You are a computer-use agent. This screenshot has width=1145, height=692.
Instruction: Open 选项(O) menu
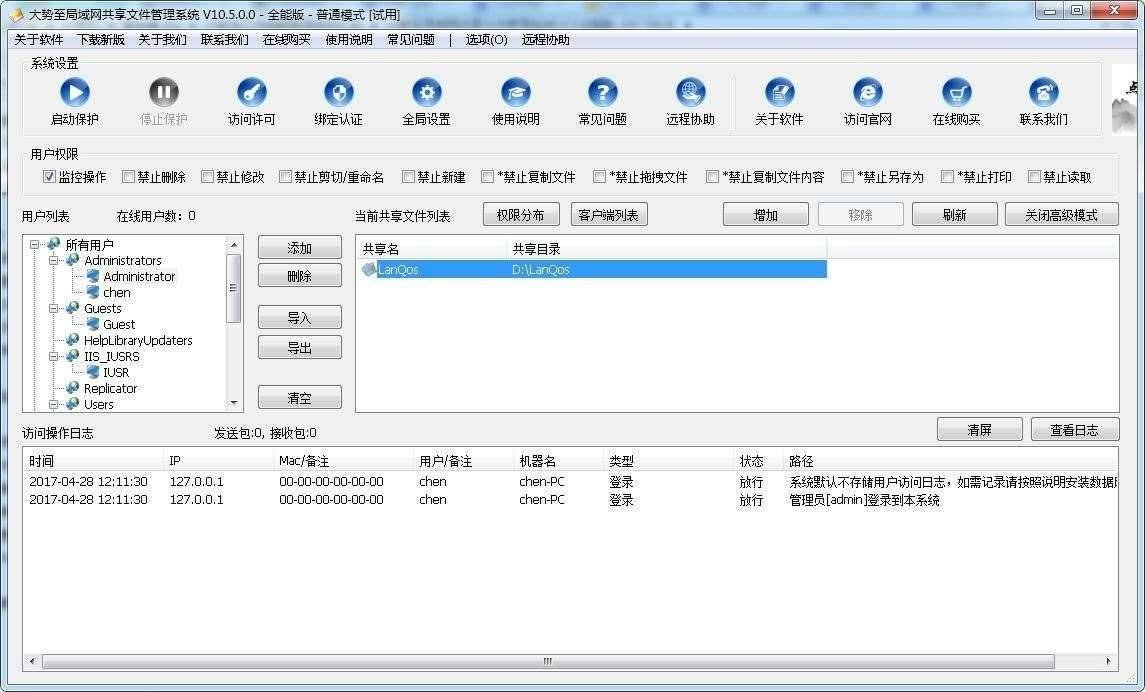coord(486,39)
